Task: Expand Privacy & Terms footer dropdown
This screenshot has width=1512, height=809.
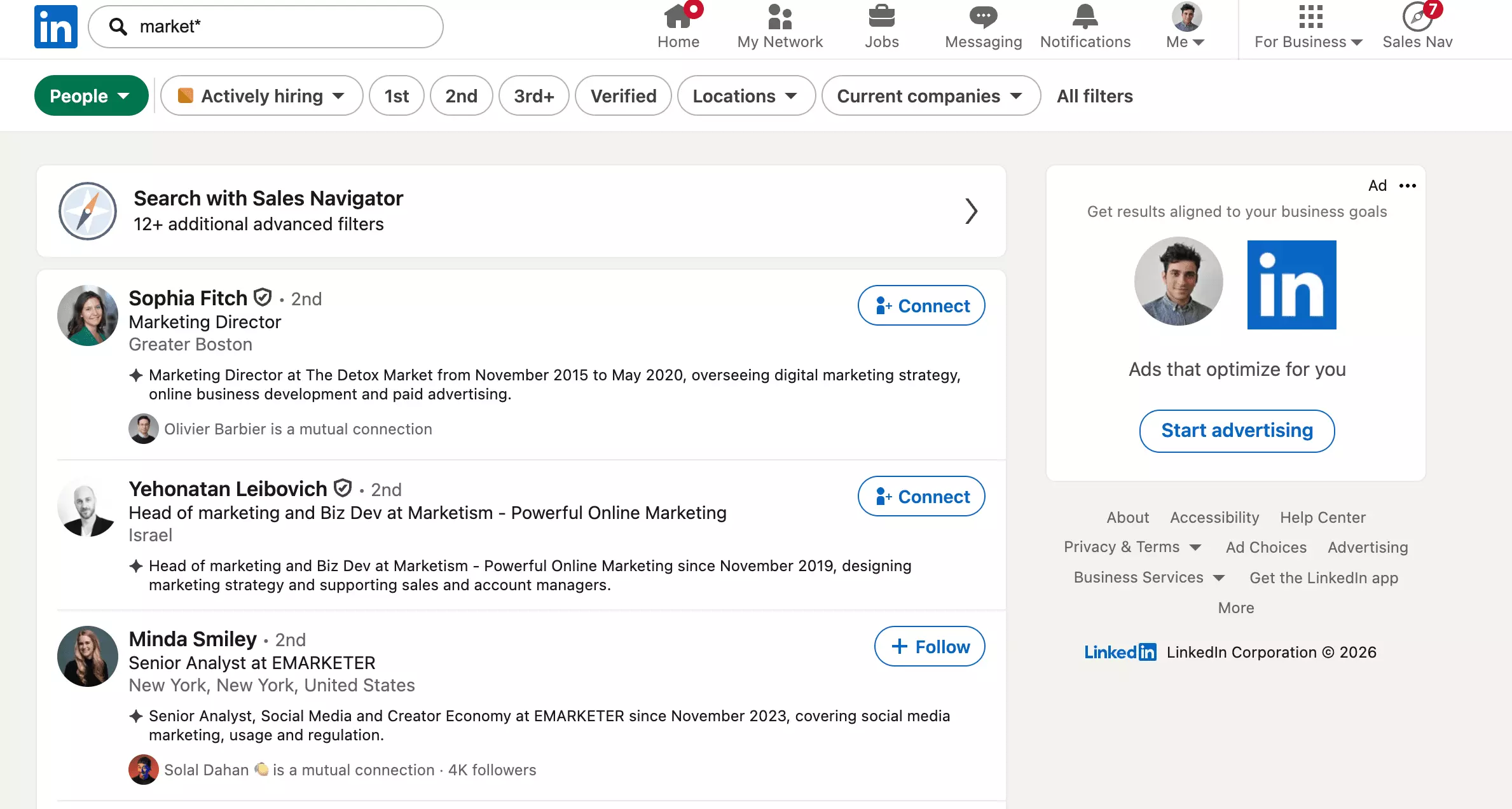Action: coord(1132,547)
